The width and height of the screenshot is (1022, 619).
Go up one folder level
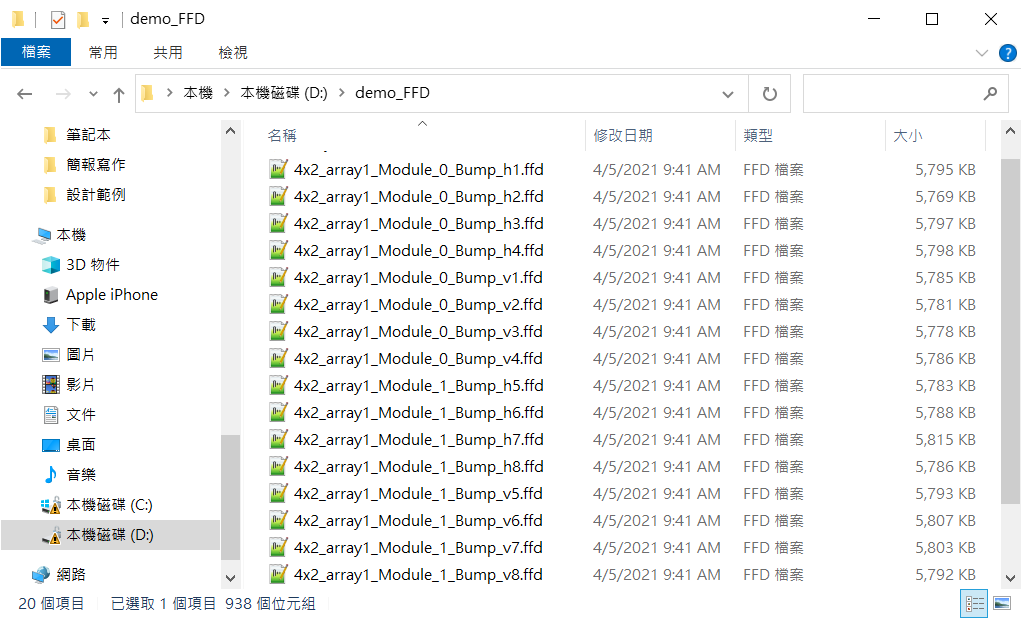(119, 95)
